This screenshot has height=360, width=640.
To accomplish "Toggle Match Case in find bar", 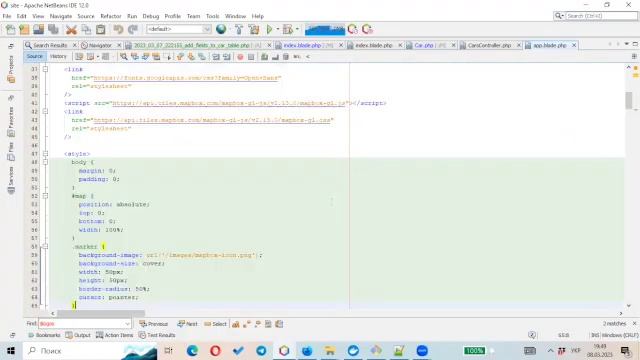I will point(236,324).
